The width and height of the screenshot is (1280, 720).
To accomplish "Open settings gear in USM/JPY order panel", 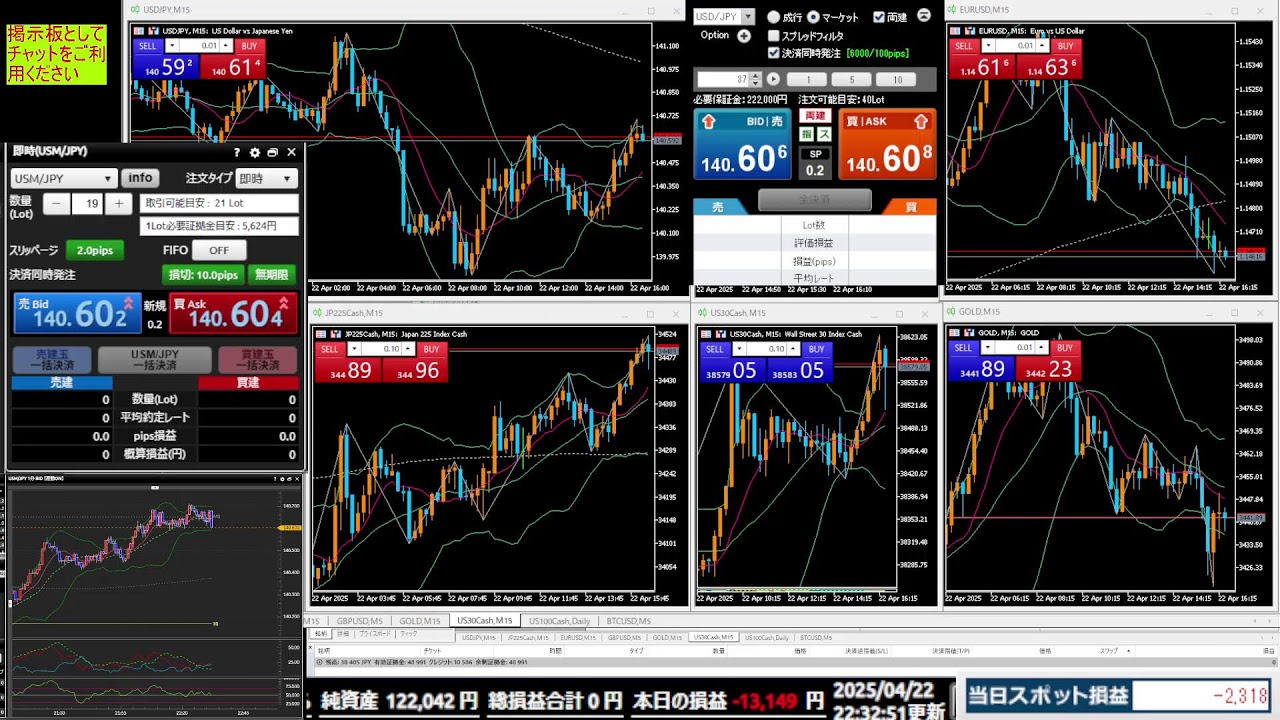I will click(255, 153).
